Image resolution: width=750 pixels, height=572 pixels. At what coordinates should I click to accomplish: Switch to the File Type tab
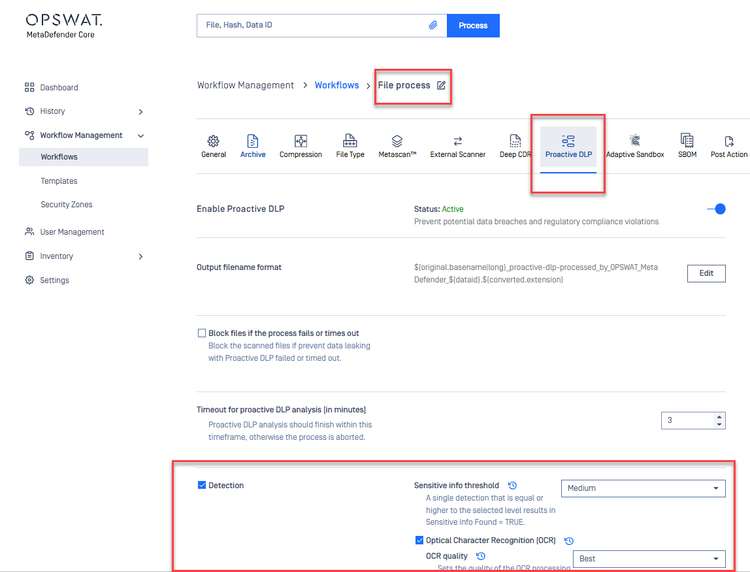point(350,146)
